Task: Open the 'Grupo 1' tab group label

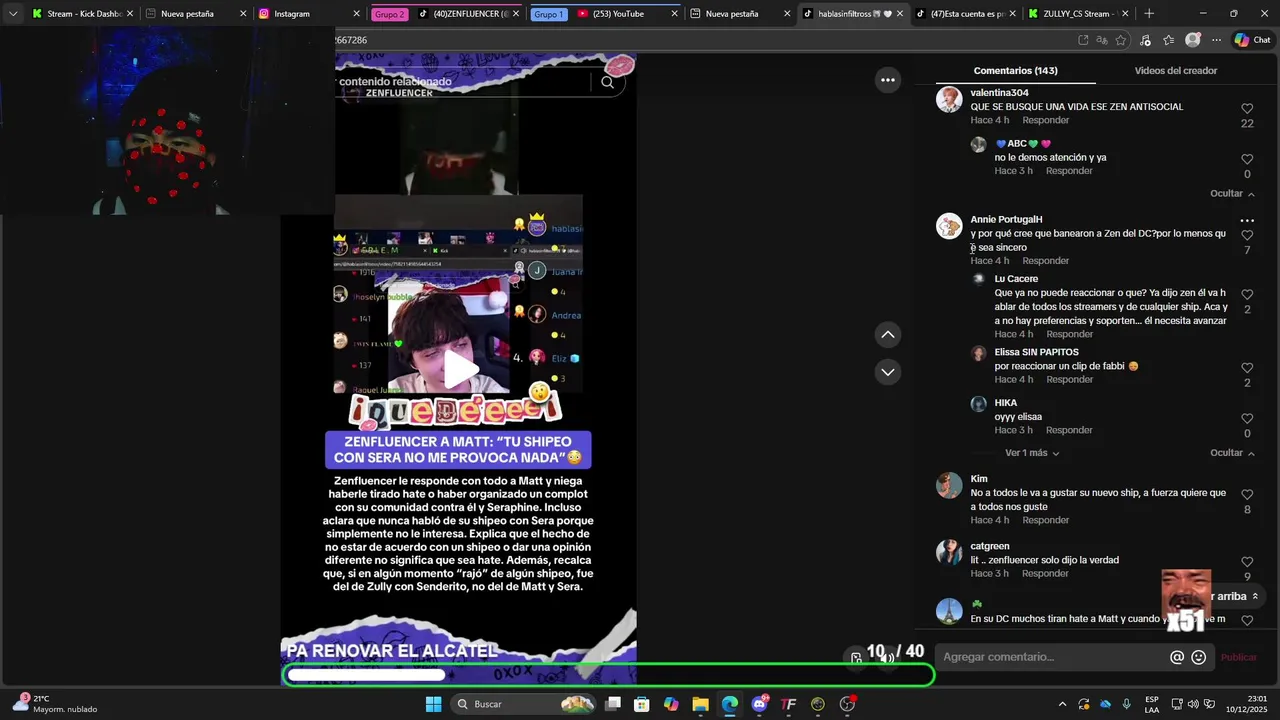Action: coord(548,14)
